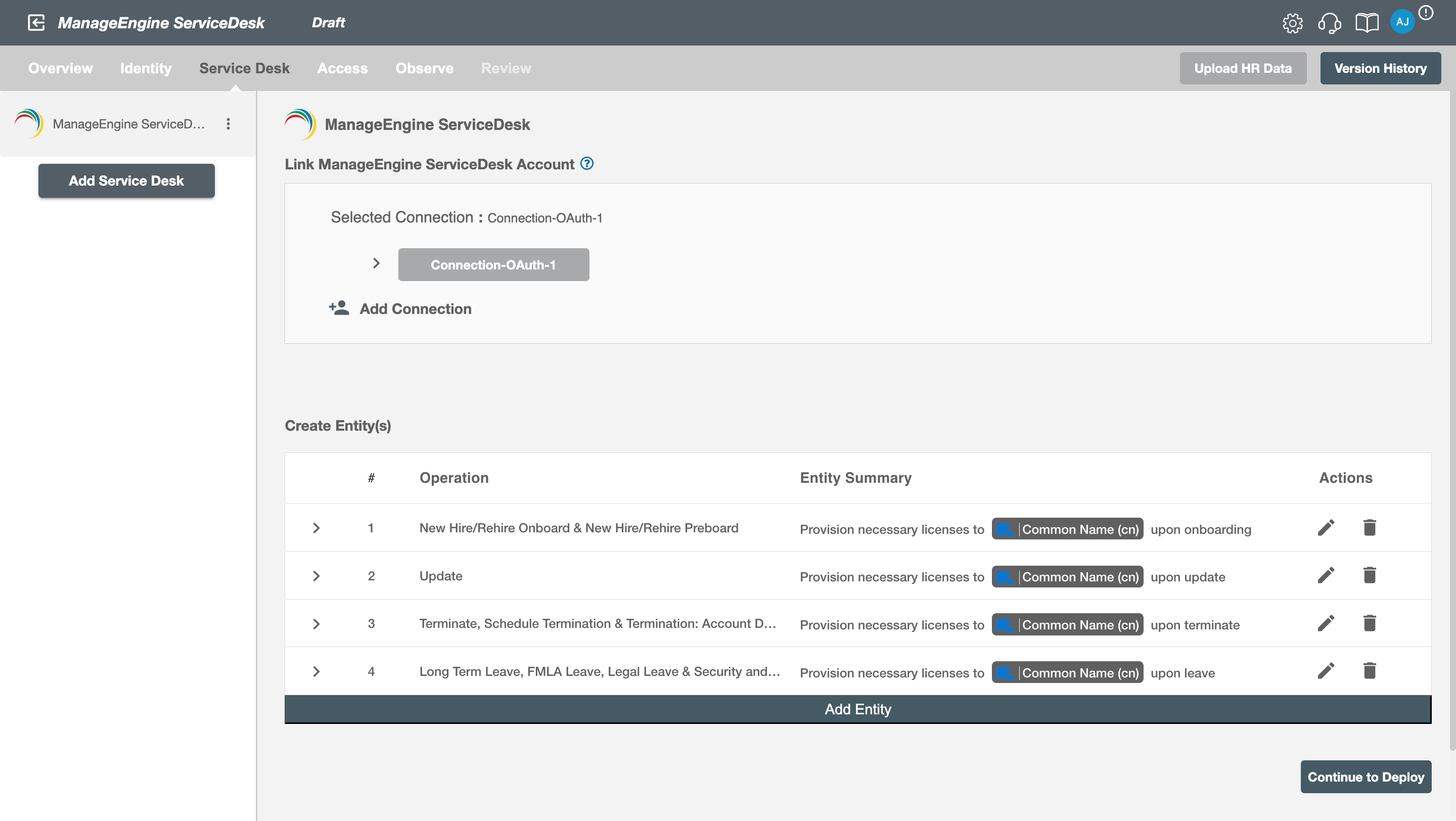Edit the Long Term Leave entity
The image size is (1456, 821).
coord(1326,671)
